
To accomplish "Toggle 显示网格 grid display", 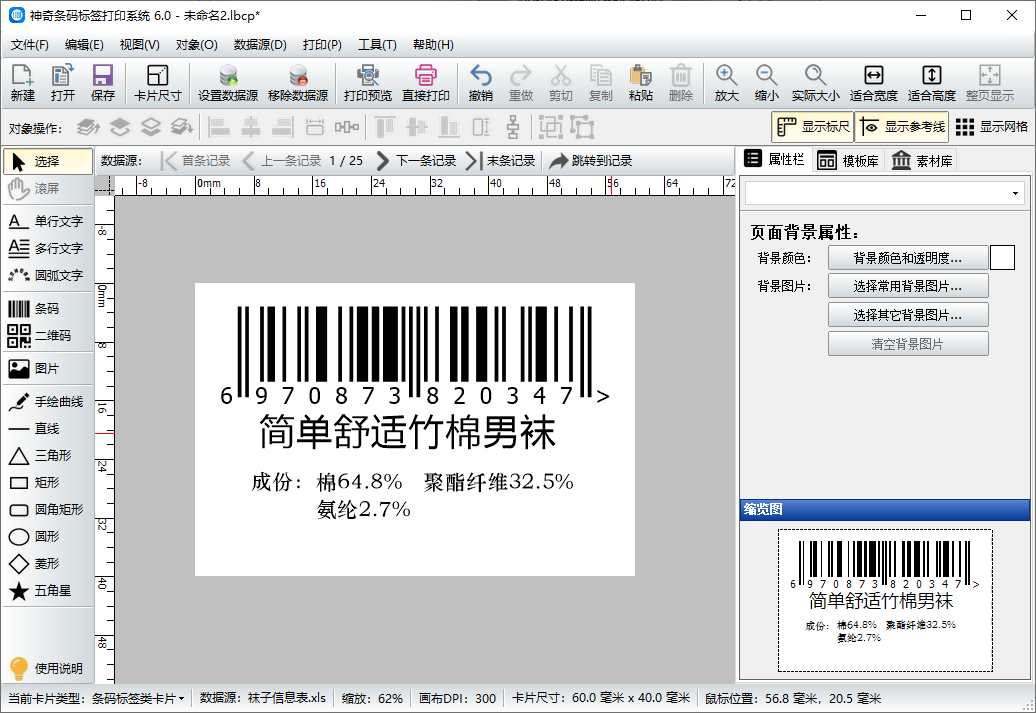I will [x=992, y=127].
